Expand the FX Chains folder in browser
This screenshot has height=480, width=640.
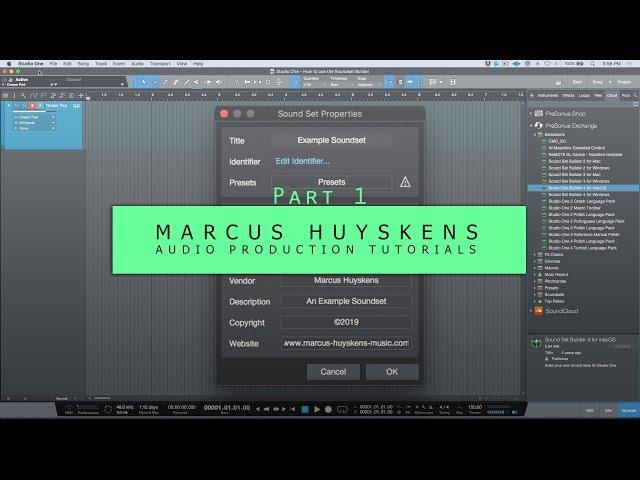pyautogui.click(x=535, y=255)
